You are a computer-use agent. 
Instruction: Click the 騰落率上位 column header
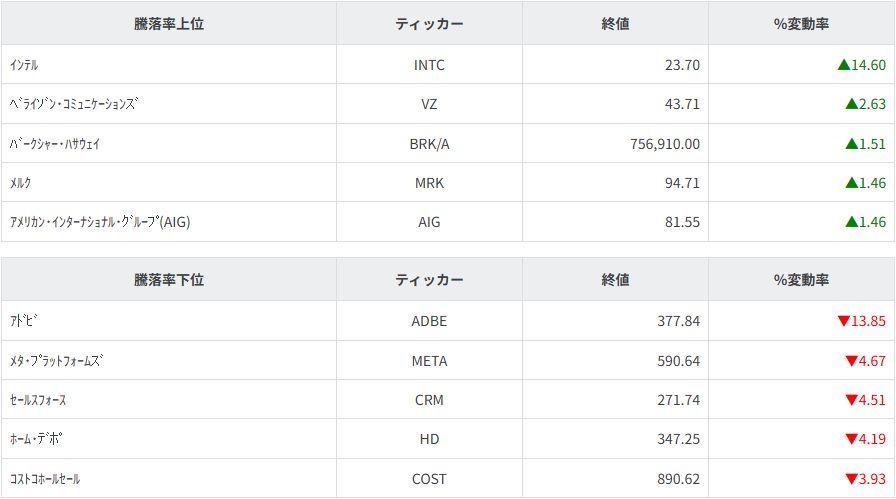coord(169,23)
